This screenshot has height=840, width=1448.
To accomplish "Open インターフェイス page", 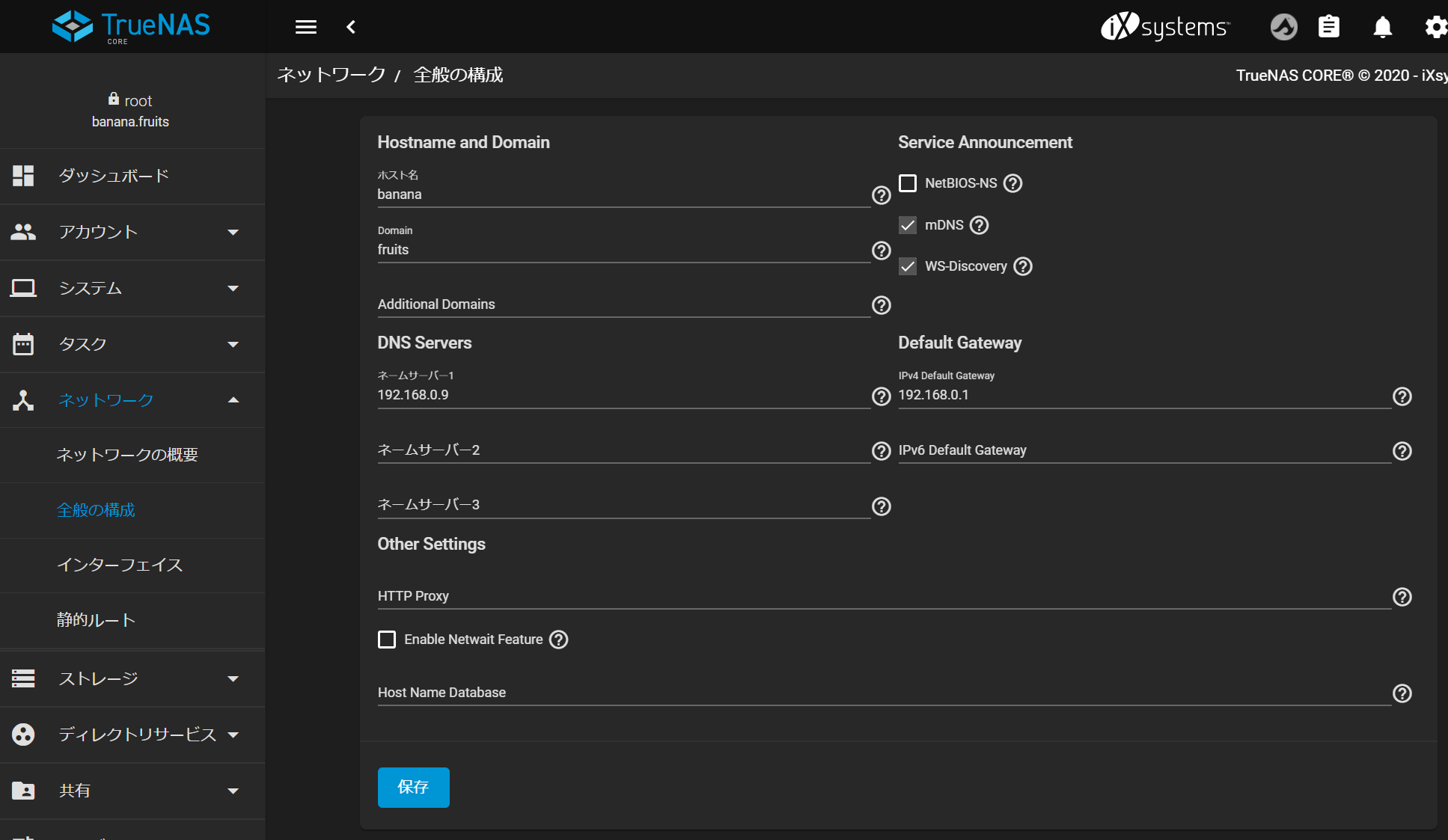I will 132,565.
